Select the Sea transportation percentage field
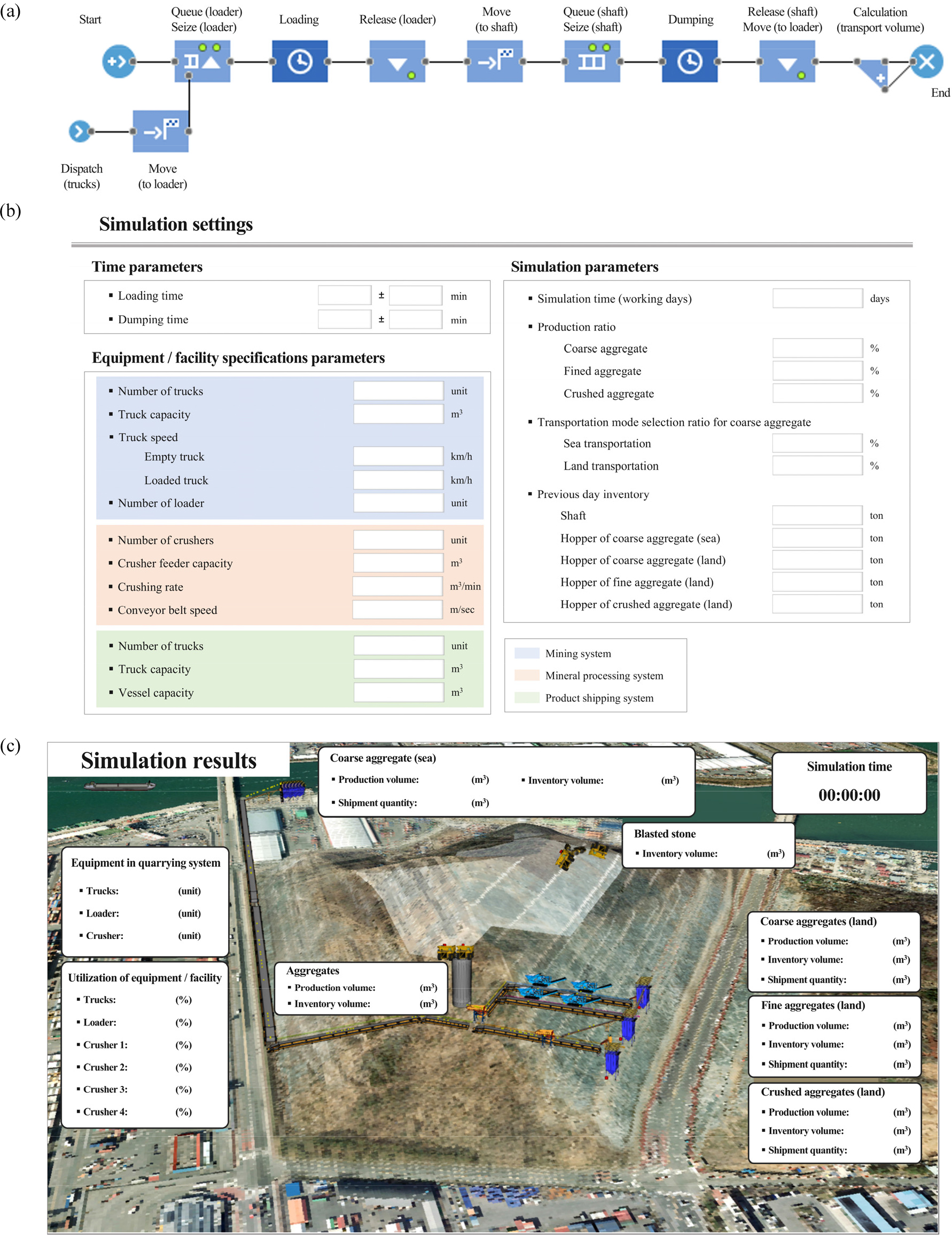The width and height of the screenshot is (952, 1235). pos(817,444)
